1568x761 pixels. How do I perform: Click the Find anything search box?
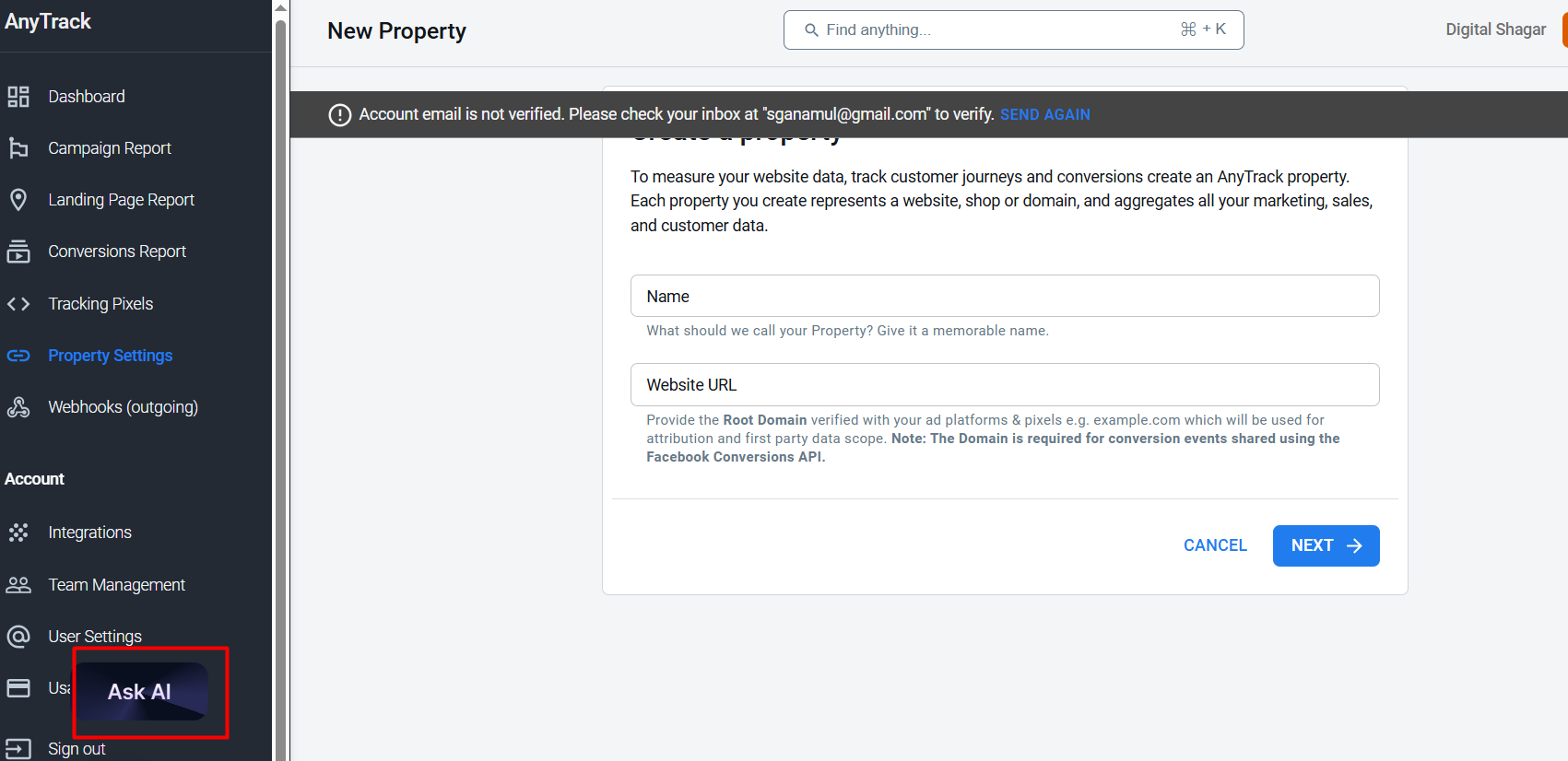coord(1013,29)
